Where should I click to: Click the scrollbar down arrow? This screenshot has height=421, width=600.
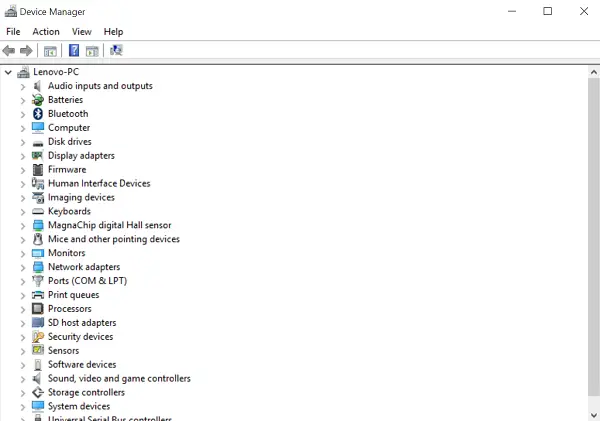pyautogui.click(x=593, y=415)
